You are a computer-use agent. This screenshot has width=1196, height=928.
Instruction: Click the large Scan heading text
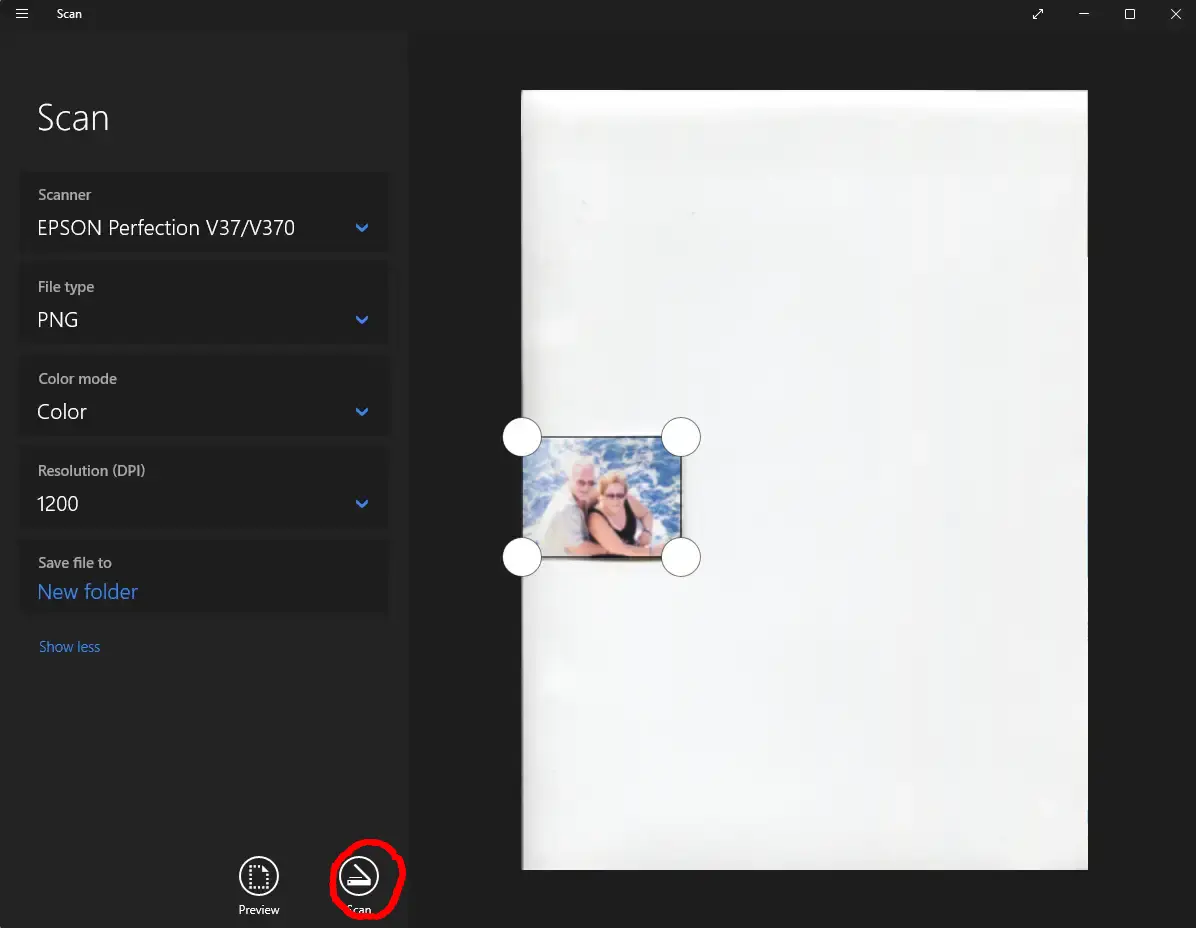(73, 118)
